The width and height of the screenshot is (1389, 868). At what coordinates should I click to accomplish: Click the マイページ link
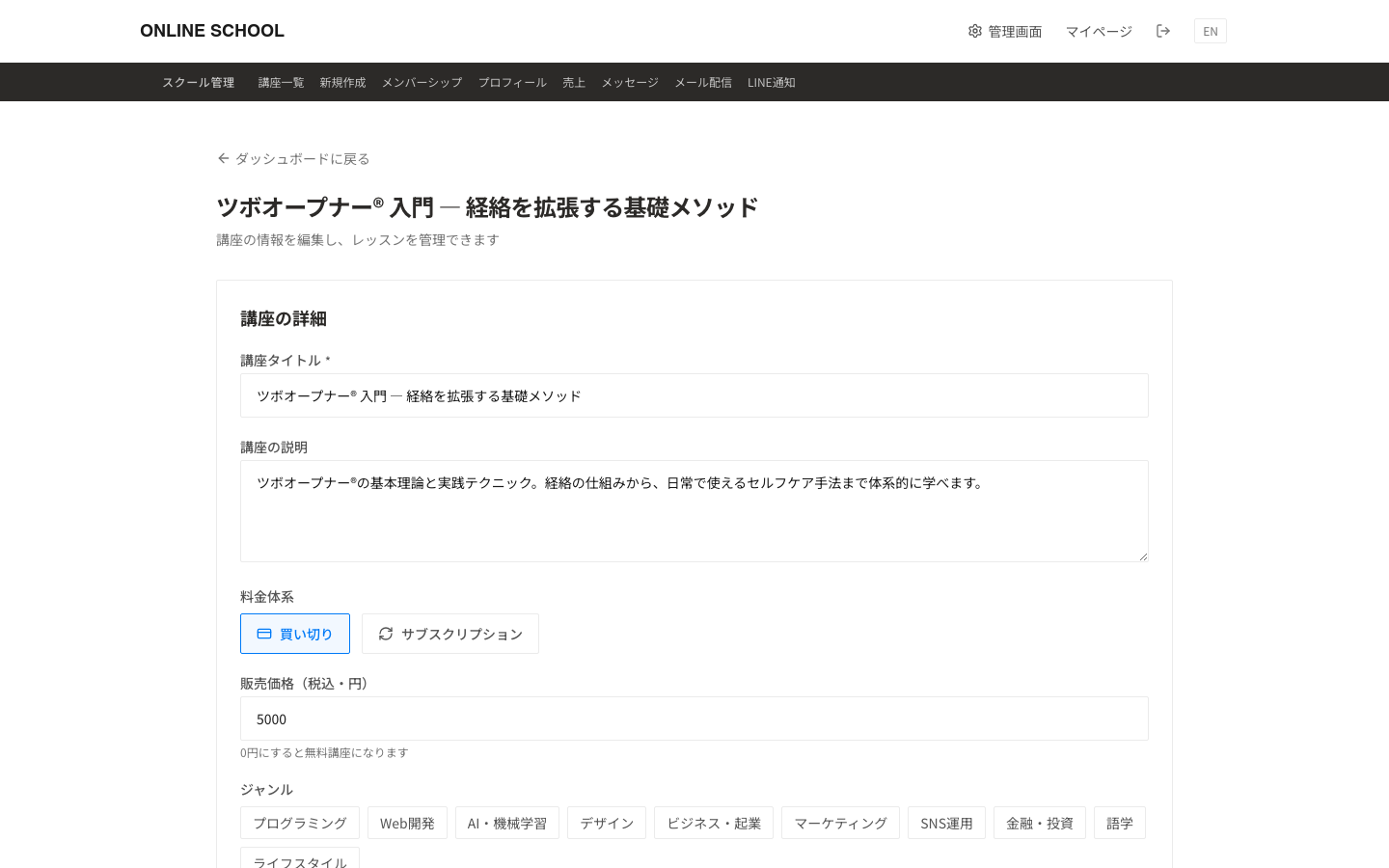(x=1099, y=31)
